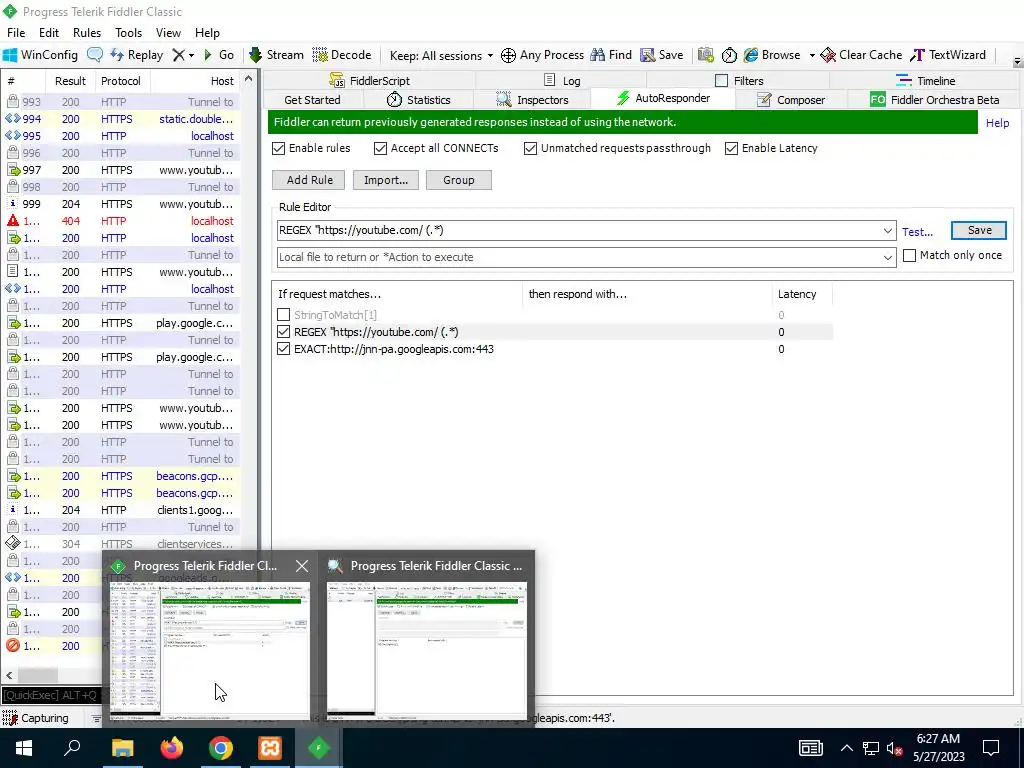Open the Composer tab
This screenshot has width=1024, height=768.
(x=791, y=100)
